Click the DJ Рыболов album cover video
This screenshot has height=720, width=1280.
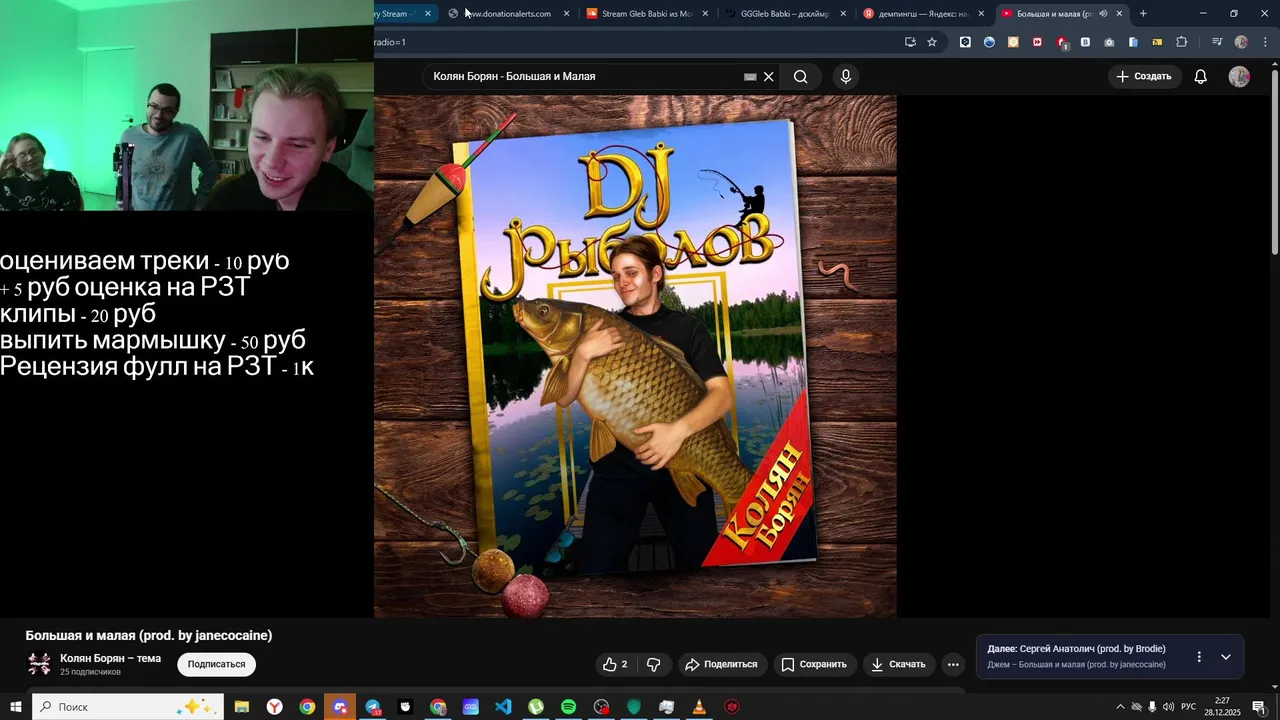[635, 356]
